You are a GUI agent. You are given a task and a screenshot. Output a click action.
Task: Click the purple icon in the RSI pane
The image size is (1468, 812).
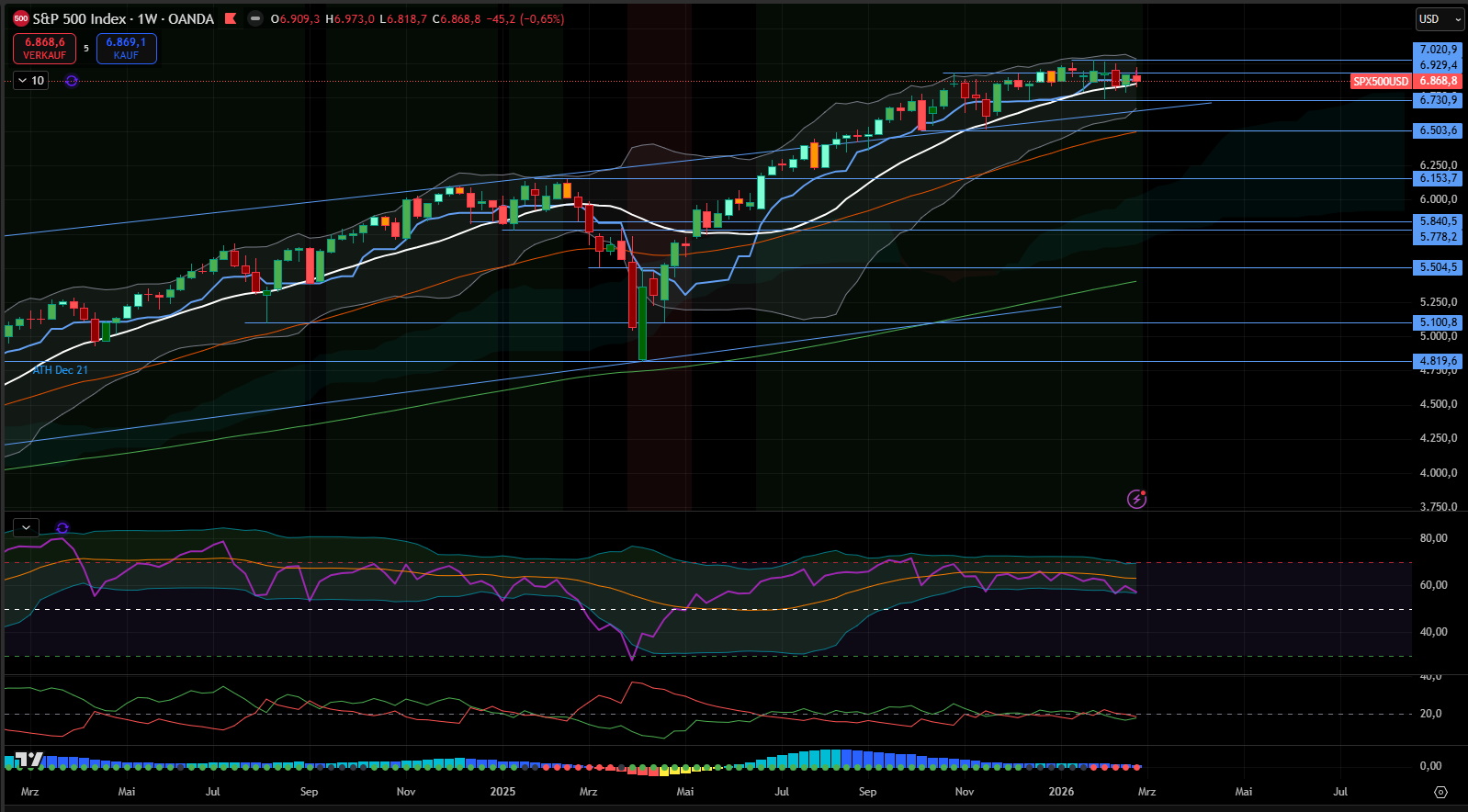pyautogui.click(x=62, y=528)
